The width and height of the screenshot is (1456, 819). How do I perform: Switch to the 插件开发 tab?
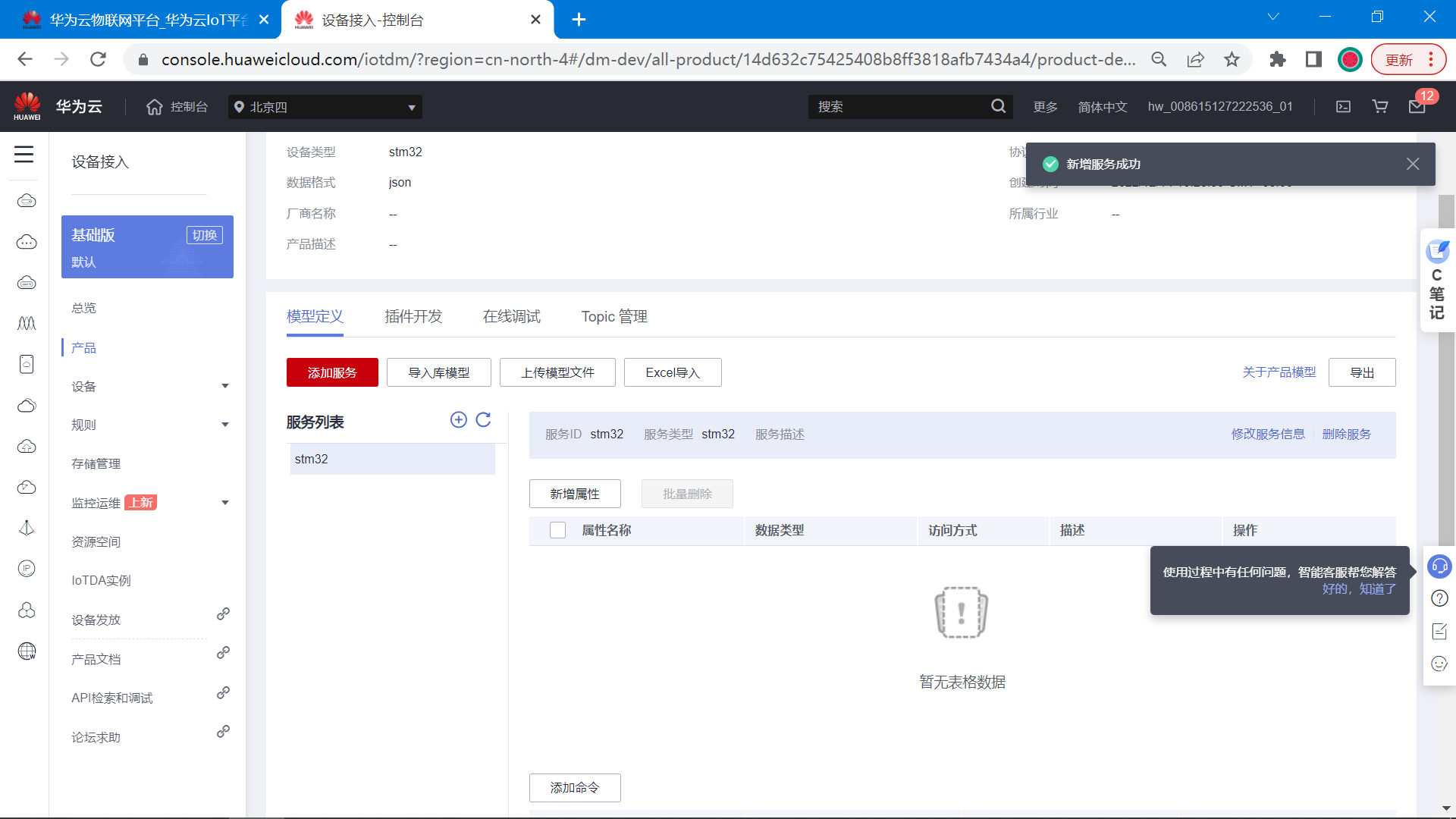[413, 316]
